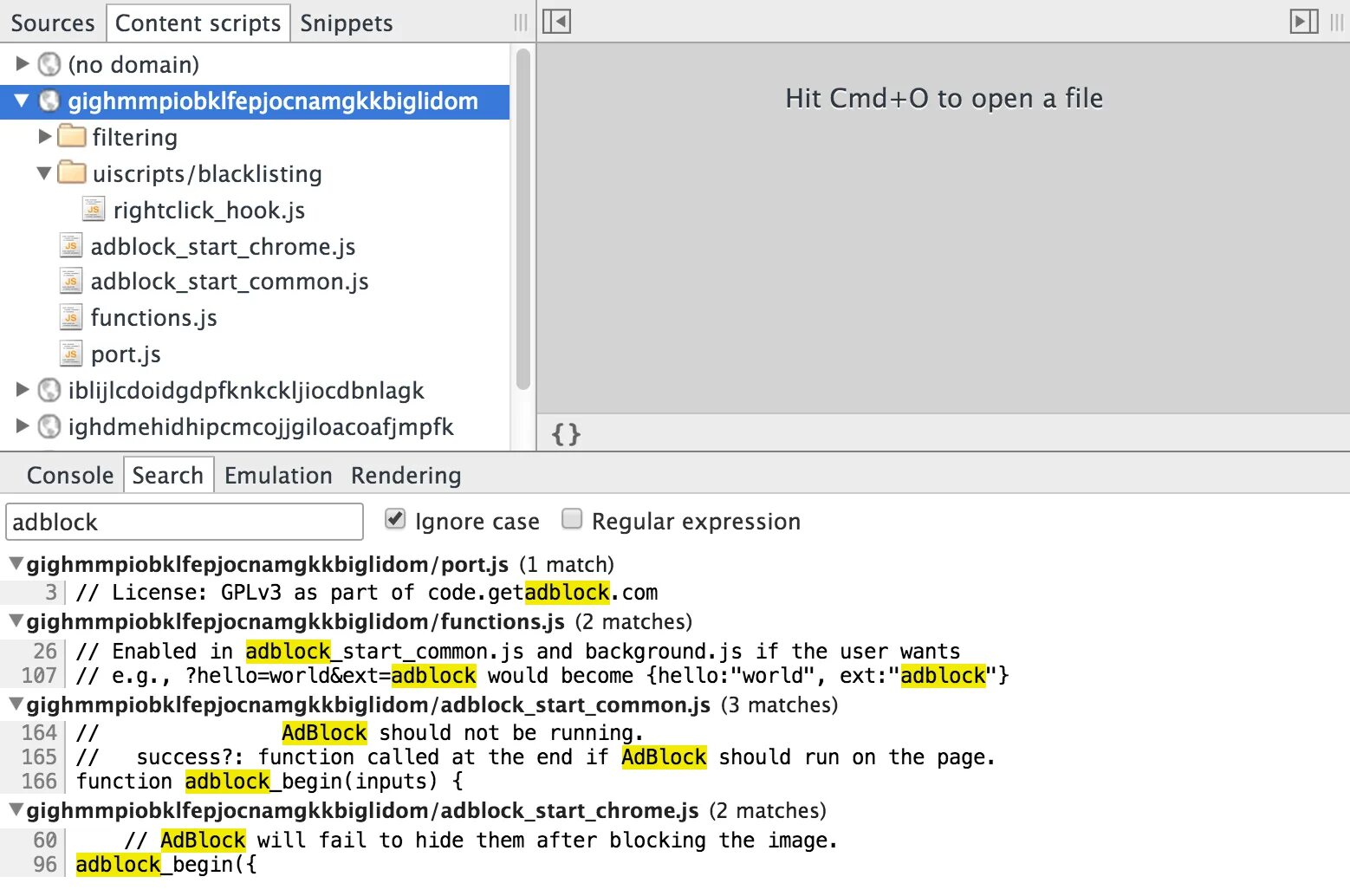The height and width of the screenshot is (896, 1350).
Task: Click the adblock search query field
Action: pyautogui.click(x=185, y=522)
